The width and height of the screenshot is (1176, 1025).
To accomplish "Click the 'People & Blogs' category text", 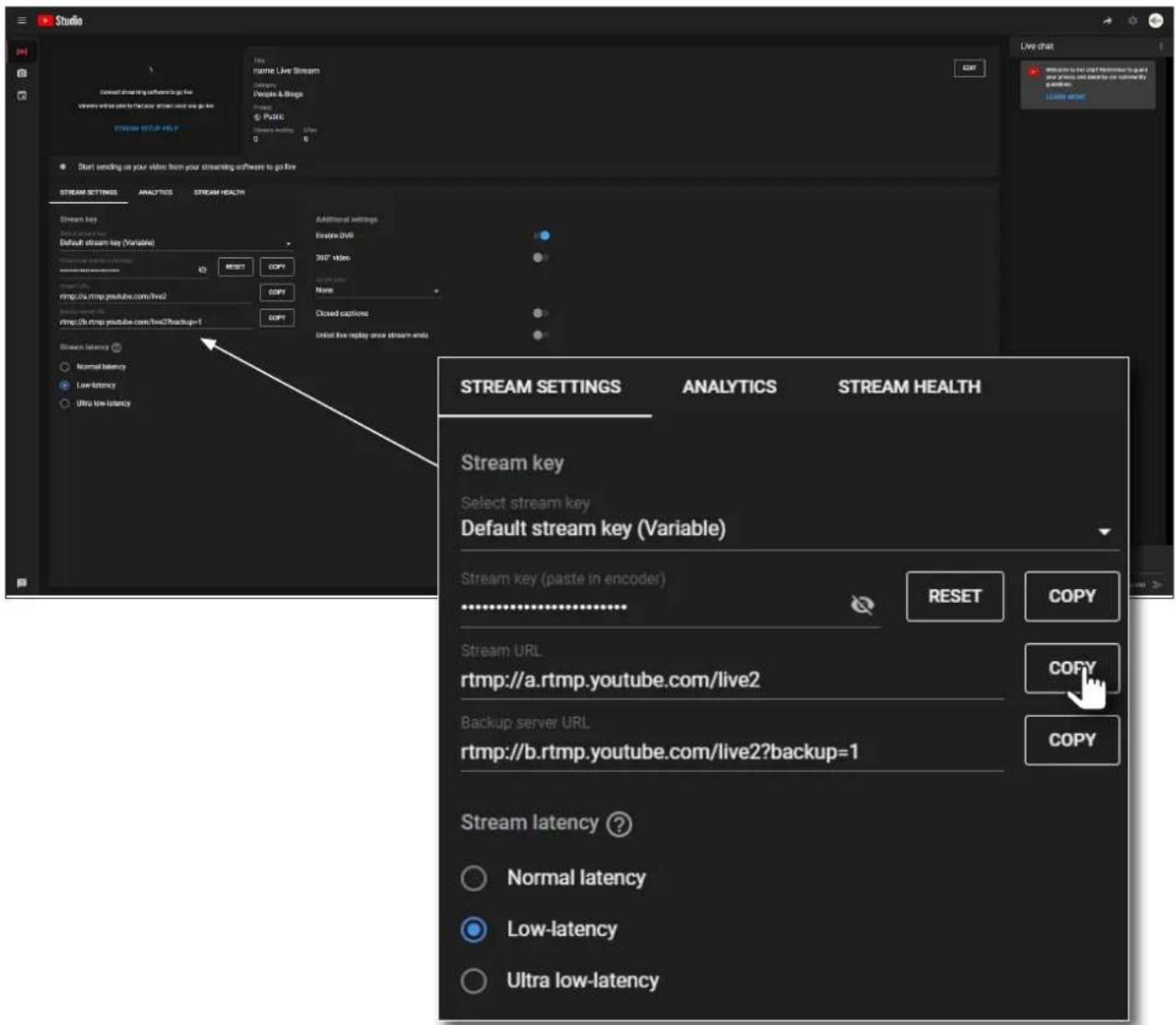I will click(278, 95).
